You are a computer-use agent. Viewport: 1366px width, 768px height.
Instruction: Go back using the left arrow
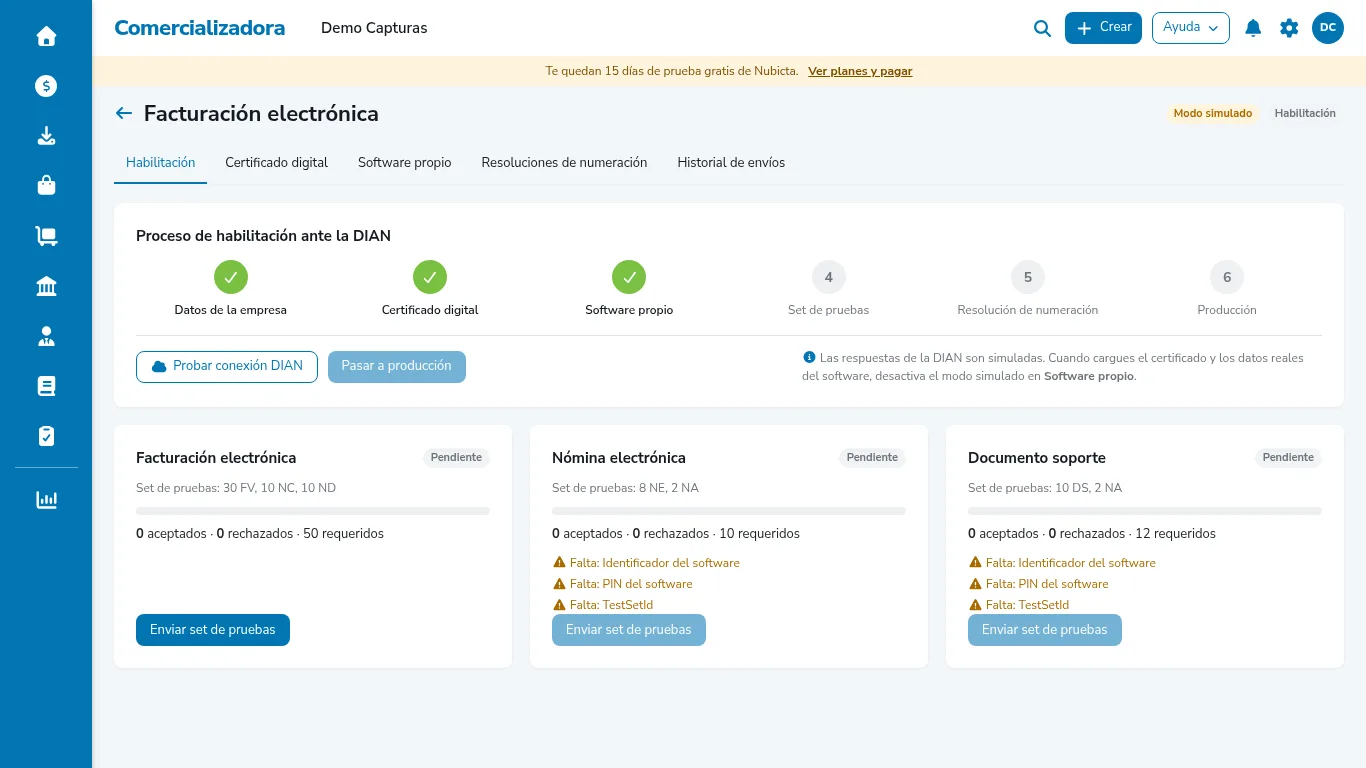124,113
